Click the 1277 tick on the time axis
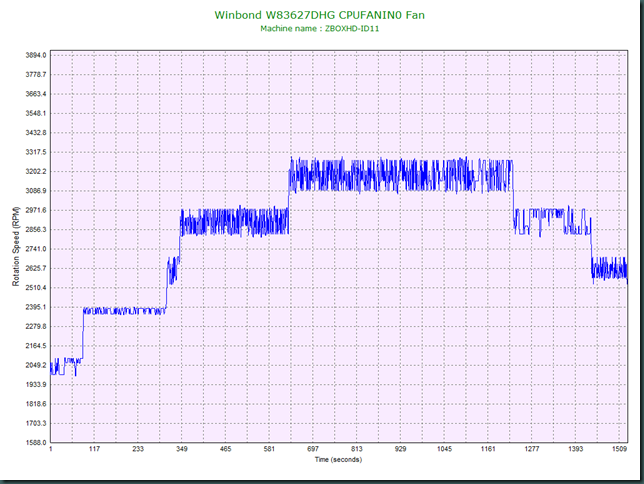This screenshot has width=644, height=484. (532, 449)
